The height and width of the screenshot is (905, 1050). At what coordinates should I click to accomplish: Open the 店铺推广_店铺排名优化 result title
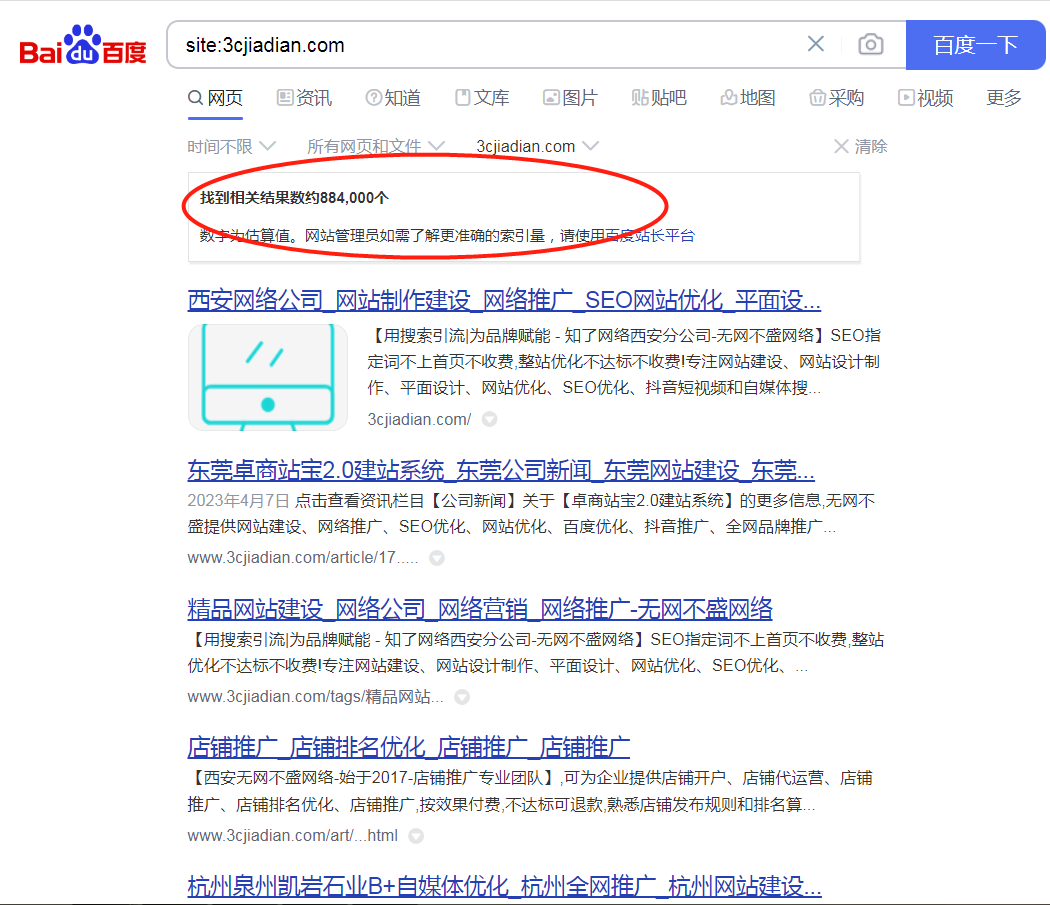[x=408, y=748]
